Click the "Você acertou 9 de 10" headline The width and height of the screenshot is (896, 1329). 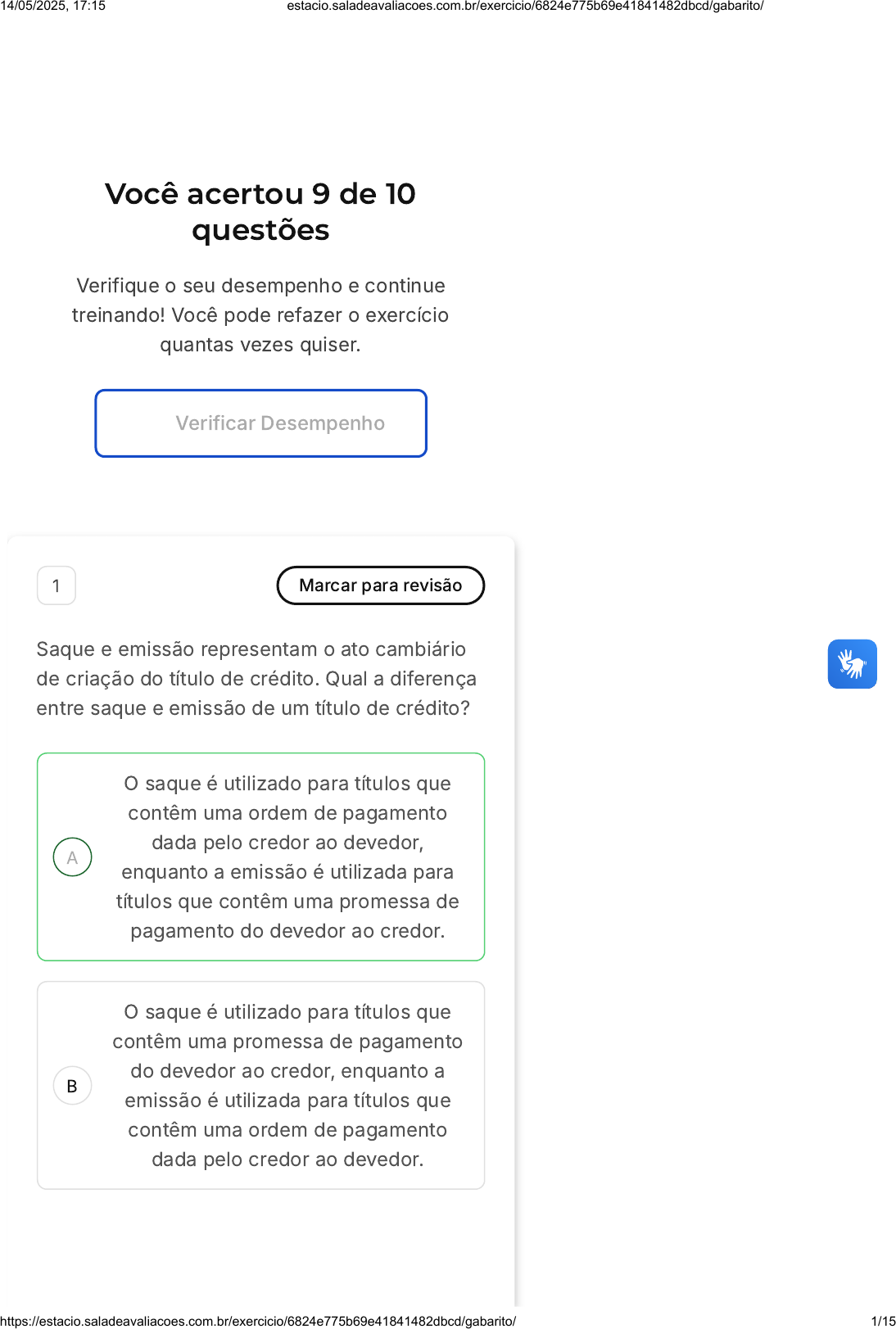pyautogui.click(x=260, y=194)
